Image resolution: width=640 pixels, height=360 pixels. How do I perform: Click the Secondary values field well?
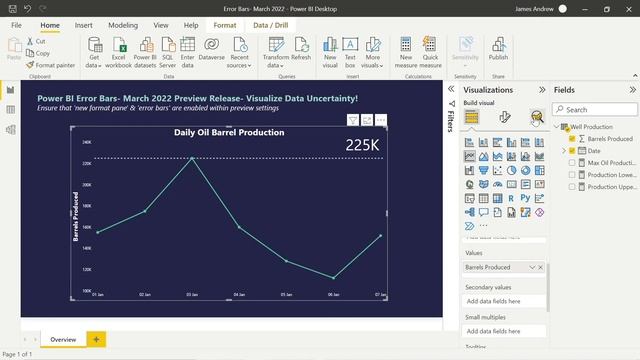[x=504, y=301]
